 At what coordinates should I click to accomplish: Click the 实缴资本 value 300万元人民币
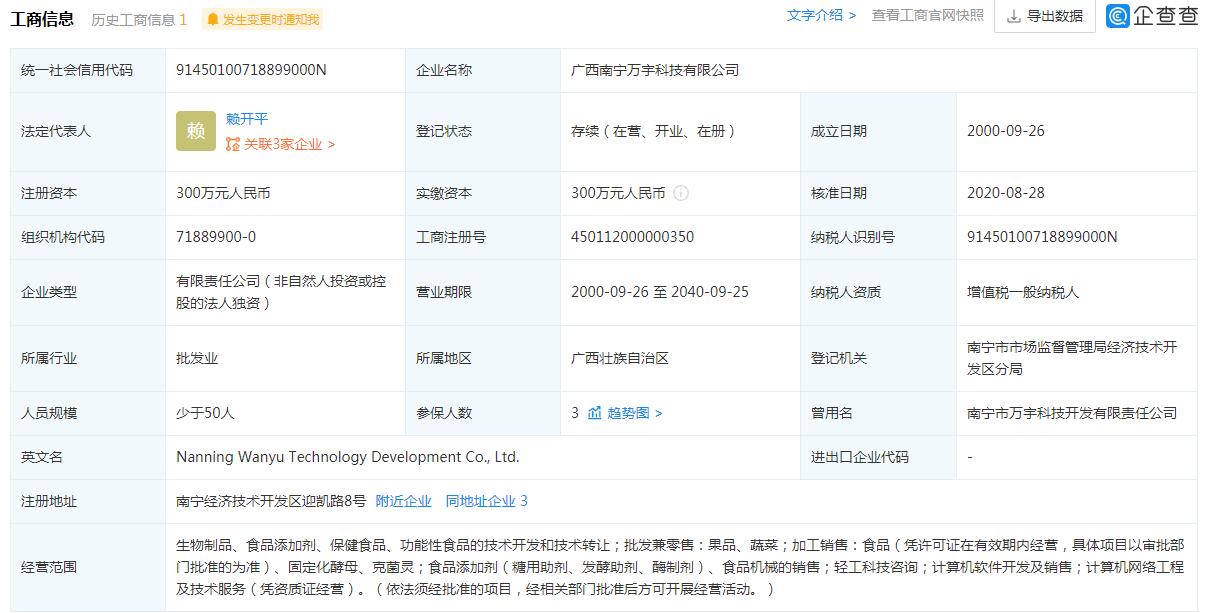tap(618, 193)
